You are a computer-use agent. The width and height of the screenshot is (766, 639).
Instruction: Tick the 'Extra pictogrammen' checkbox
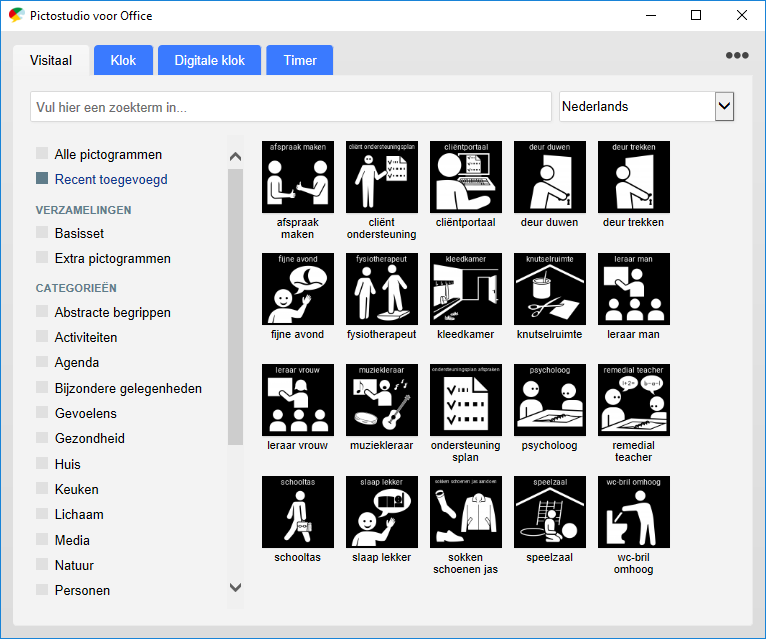pos(42,257)
